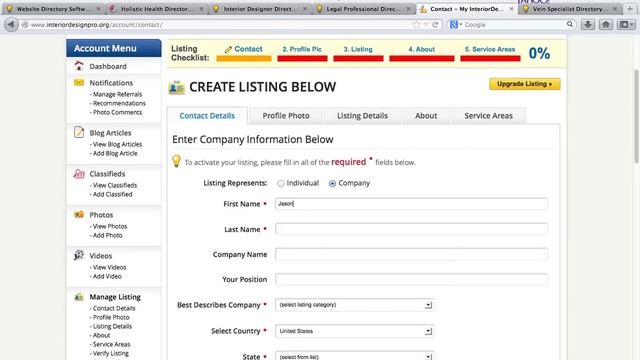The height and width of the screenshot is (360, 640).
Task: Open the State dropdown list
Action: click(354, 356)
